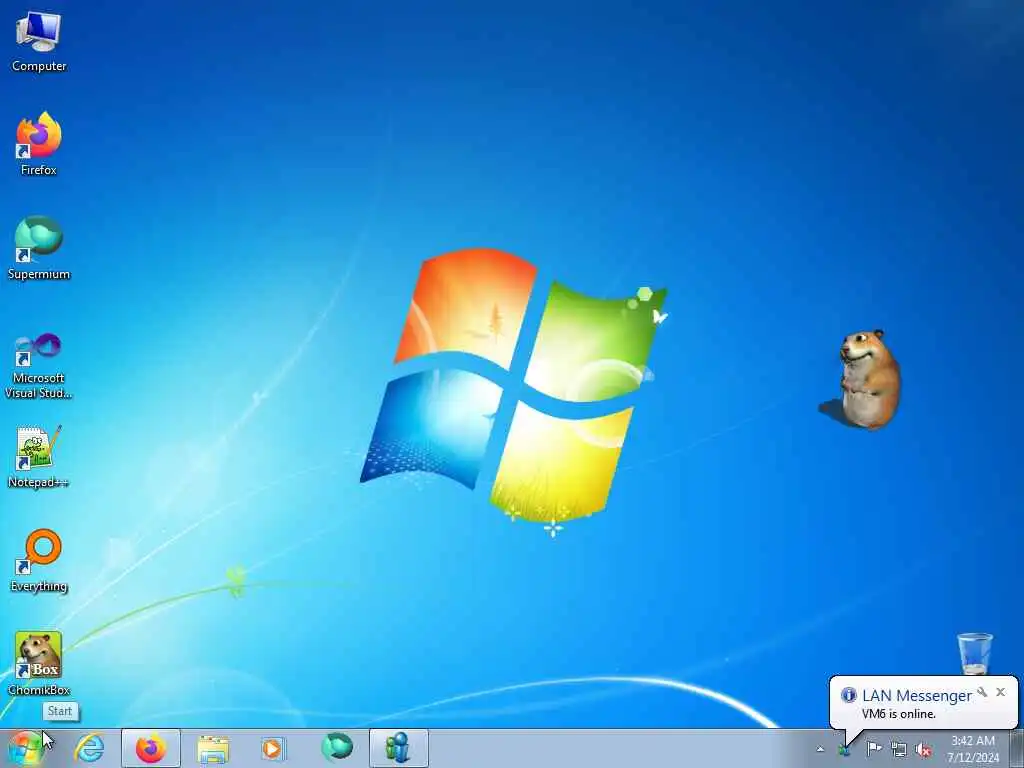The width and height of the screenshot is (1024, 768).
Task: Open the Action Center flag icon
Action: (x=874, y=749)
